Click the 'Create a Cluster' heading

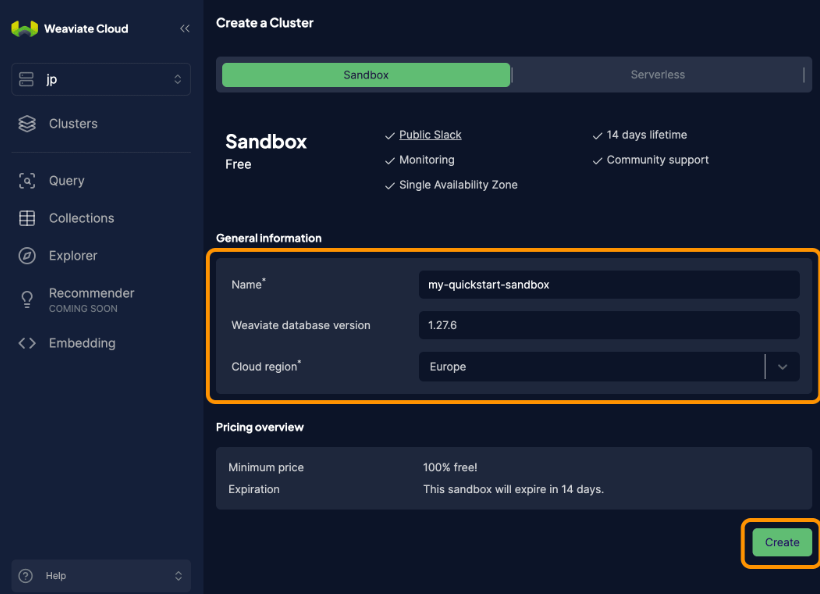(x=265, y=23)
